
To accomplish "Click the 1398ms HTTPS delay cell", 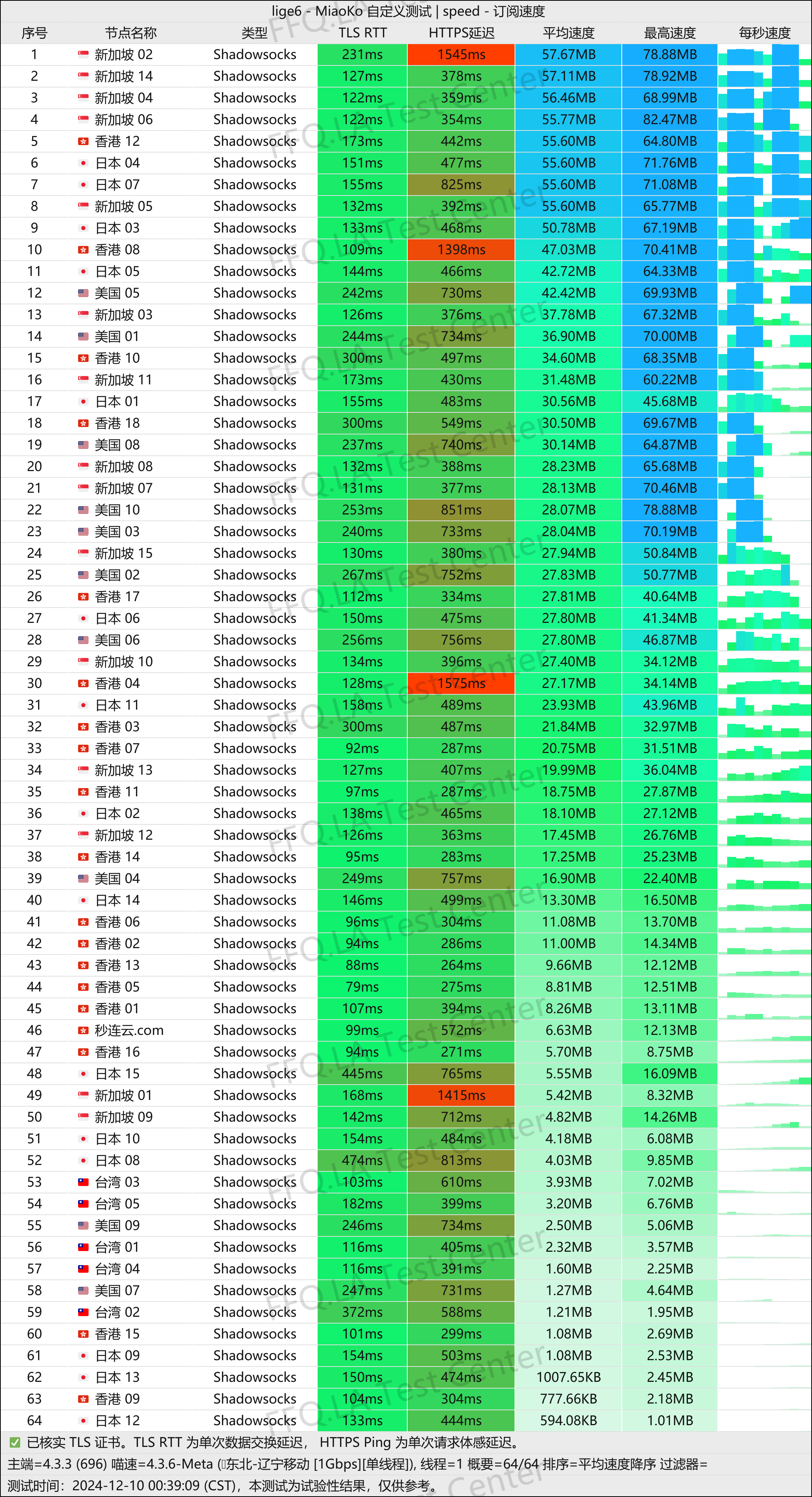I will tap(461, 250).
